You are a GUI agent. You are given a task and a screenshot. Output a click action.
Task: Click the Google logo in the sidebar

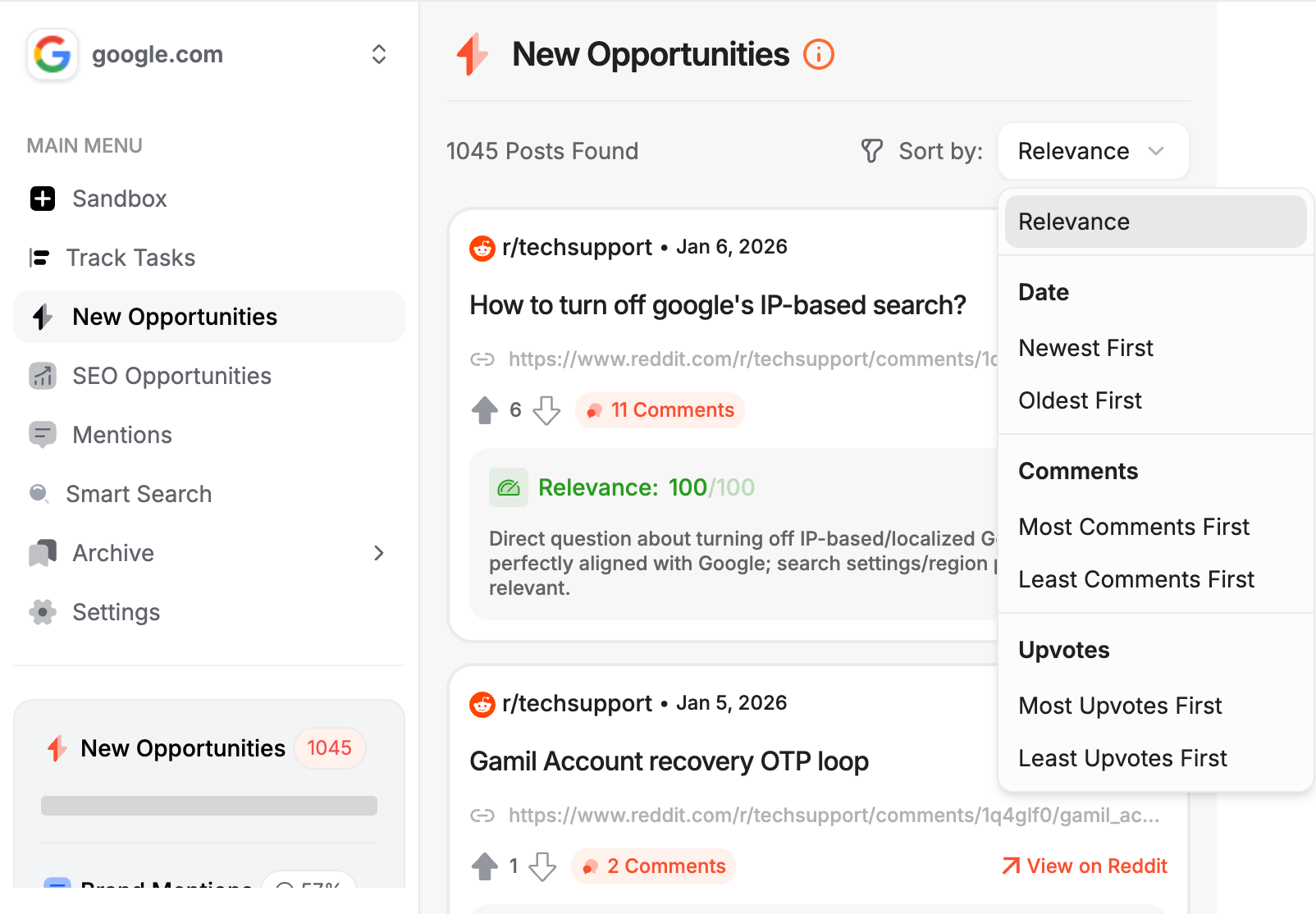pyautogui.click(x=53, y=55)
